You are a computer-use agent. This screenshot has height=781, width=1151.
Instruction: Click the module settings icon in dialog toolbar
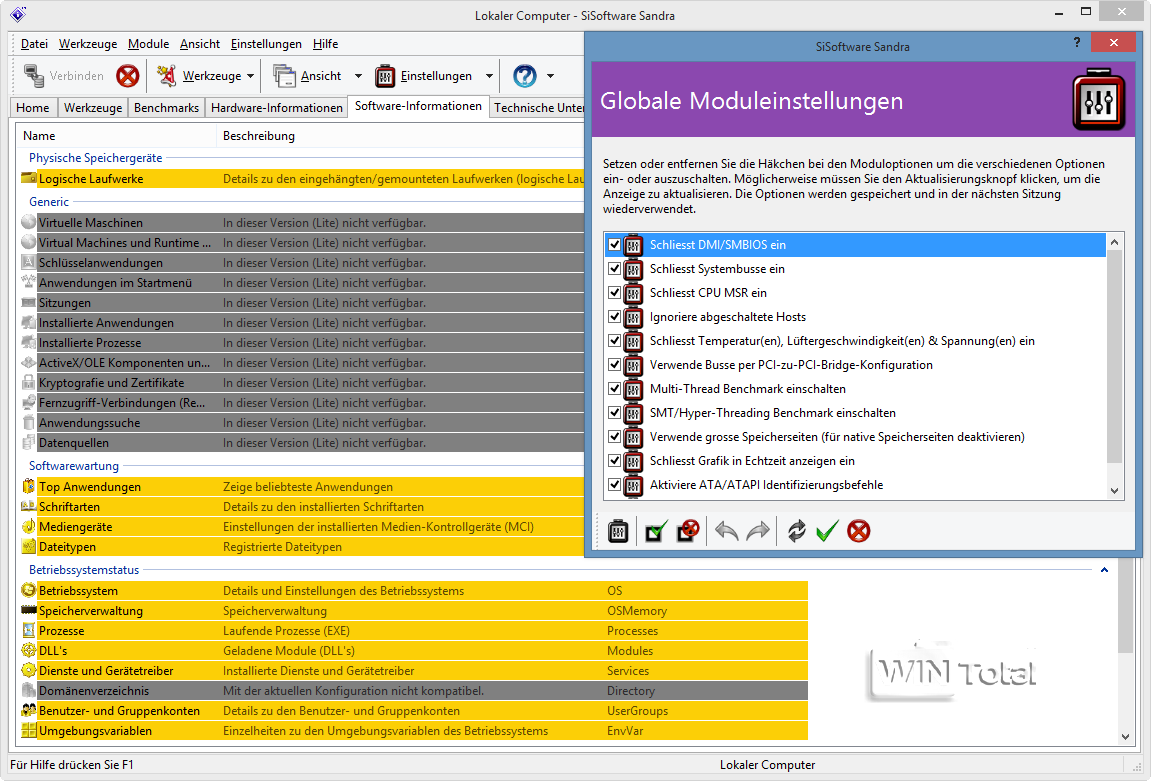(618, 531)
